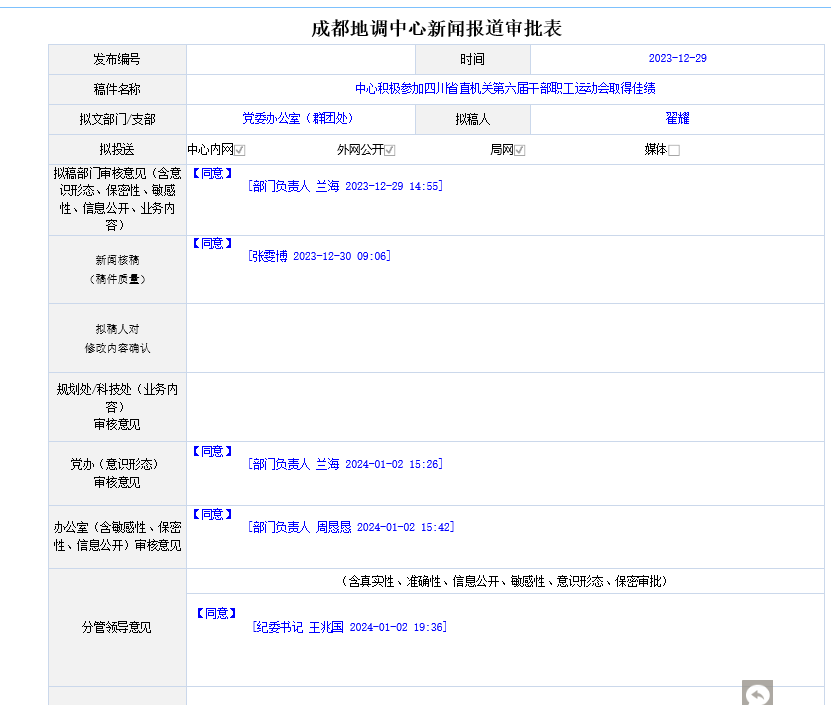
Task: Click the 纪委书记 王兆国 signature
Action: tap(350, 627)
